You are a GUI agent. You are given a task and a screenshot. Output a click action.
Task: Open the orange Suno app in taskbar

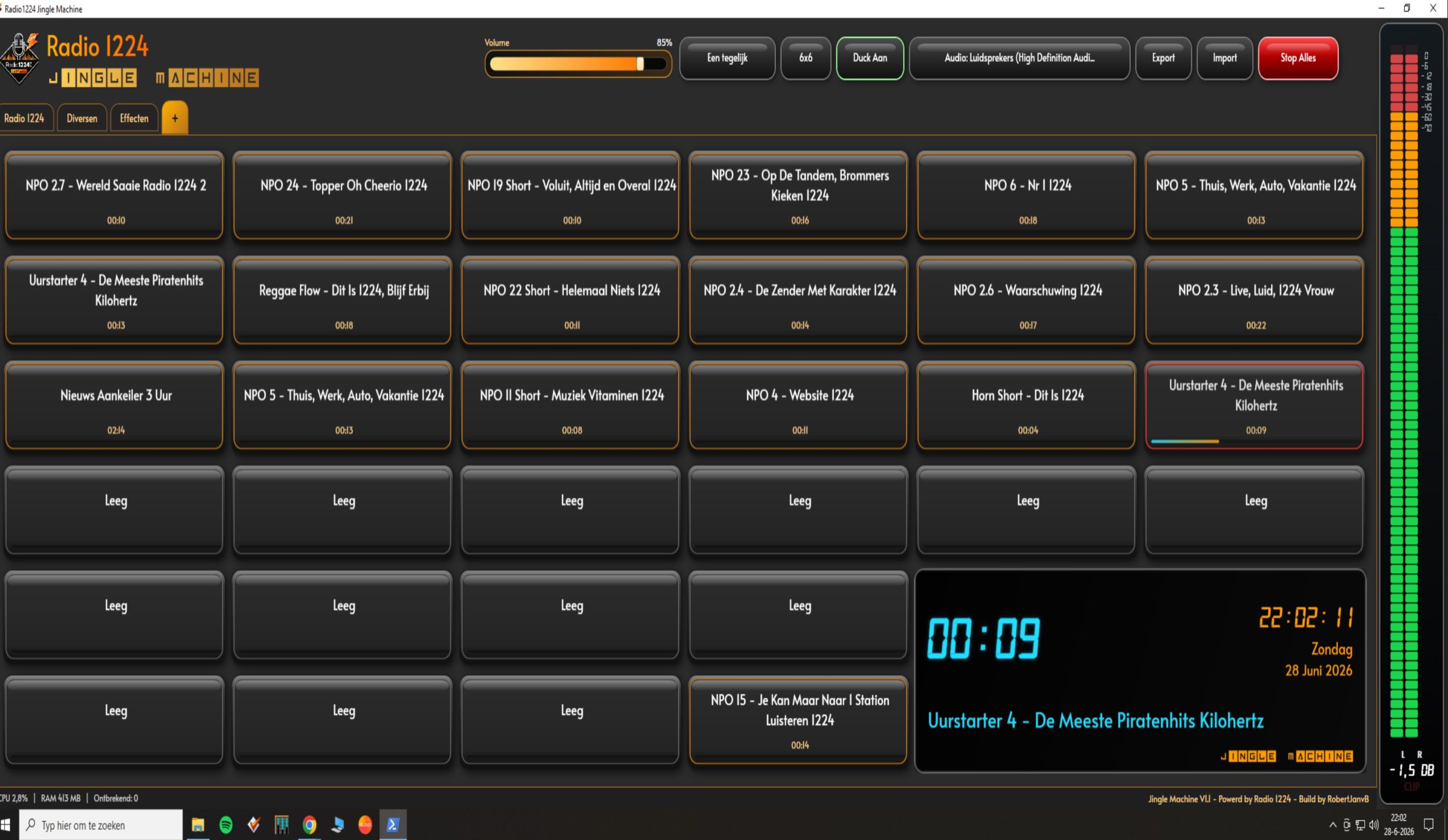coord(365,825)
